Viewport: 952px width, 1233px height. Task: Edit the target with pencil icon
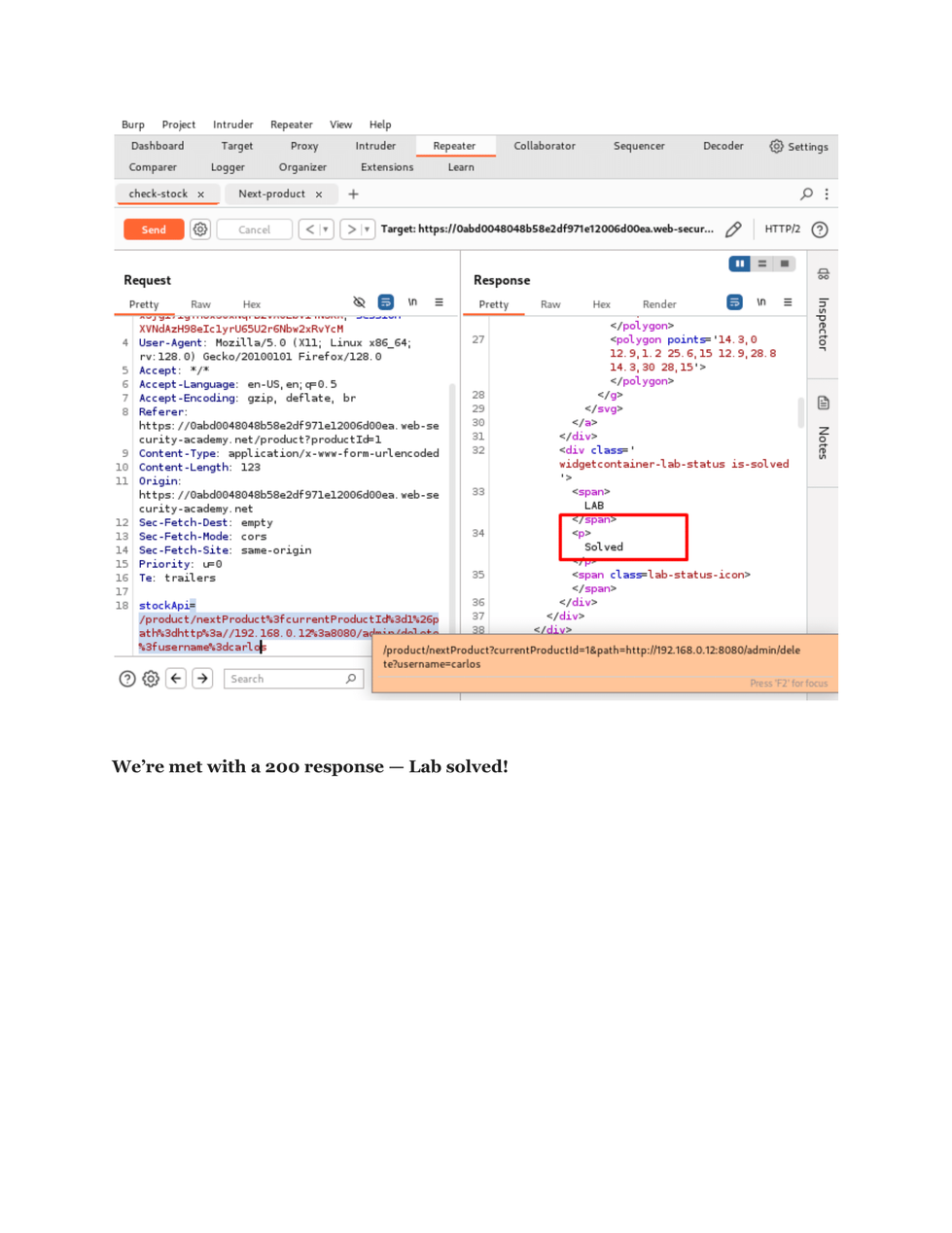(733, 229)
